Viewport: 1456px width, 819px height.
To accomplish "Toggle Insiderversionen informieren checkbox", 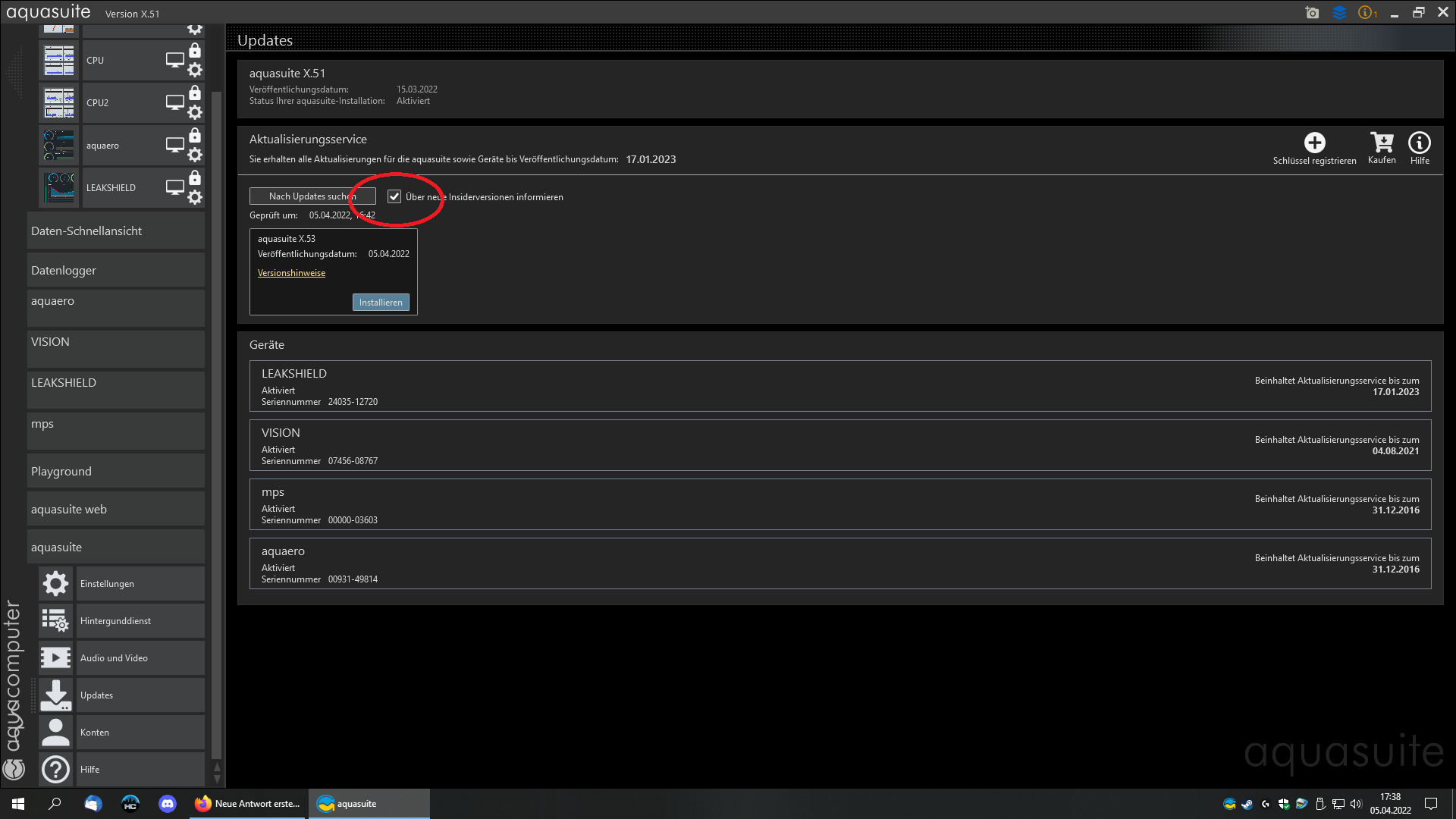I will click(394, 197).
